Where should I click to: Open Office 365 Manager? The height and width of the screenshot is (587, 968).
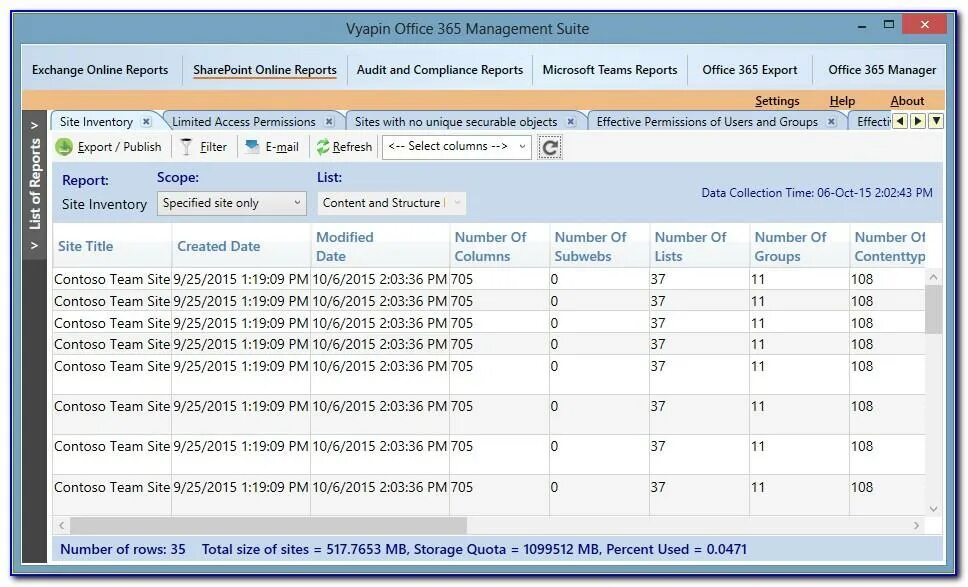point(882,70)
